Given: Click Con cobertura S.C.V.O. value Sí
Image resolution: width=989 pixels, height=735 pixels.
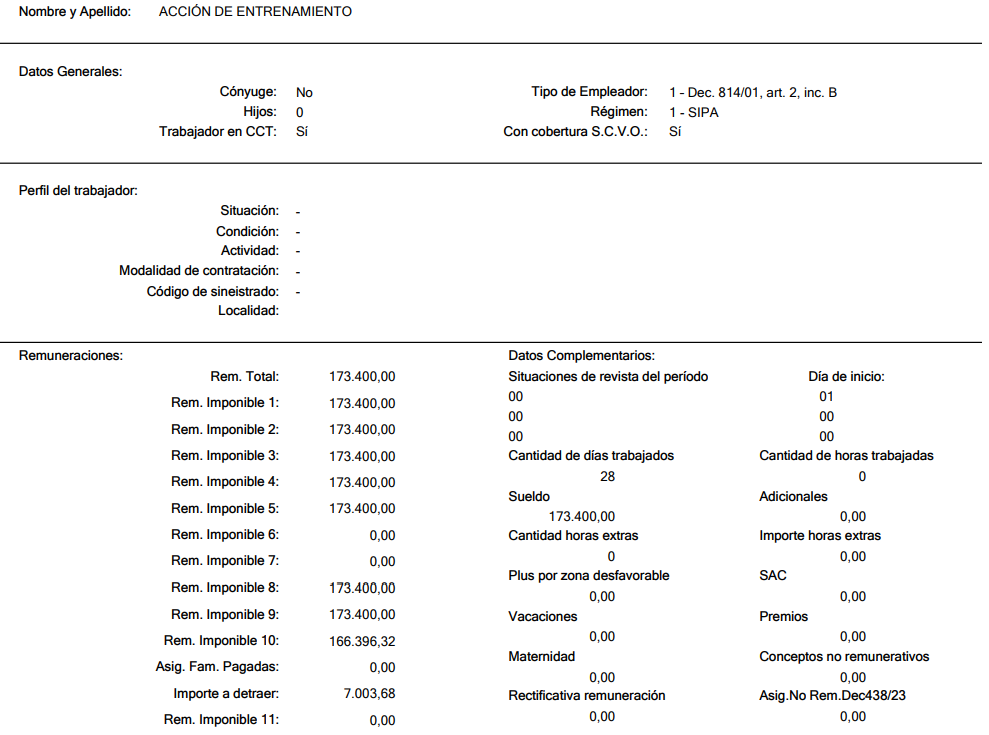Looking at the screenshot, I should click(675, 131).
